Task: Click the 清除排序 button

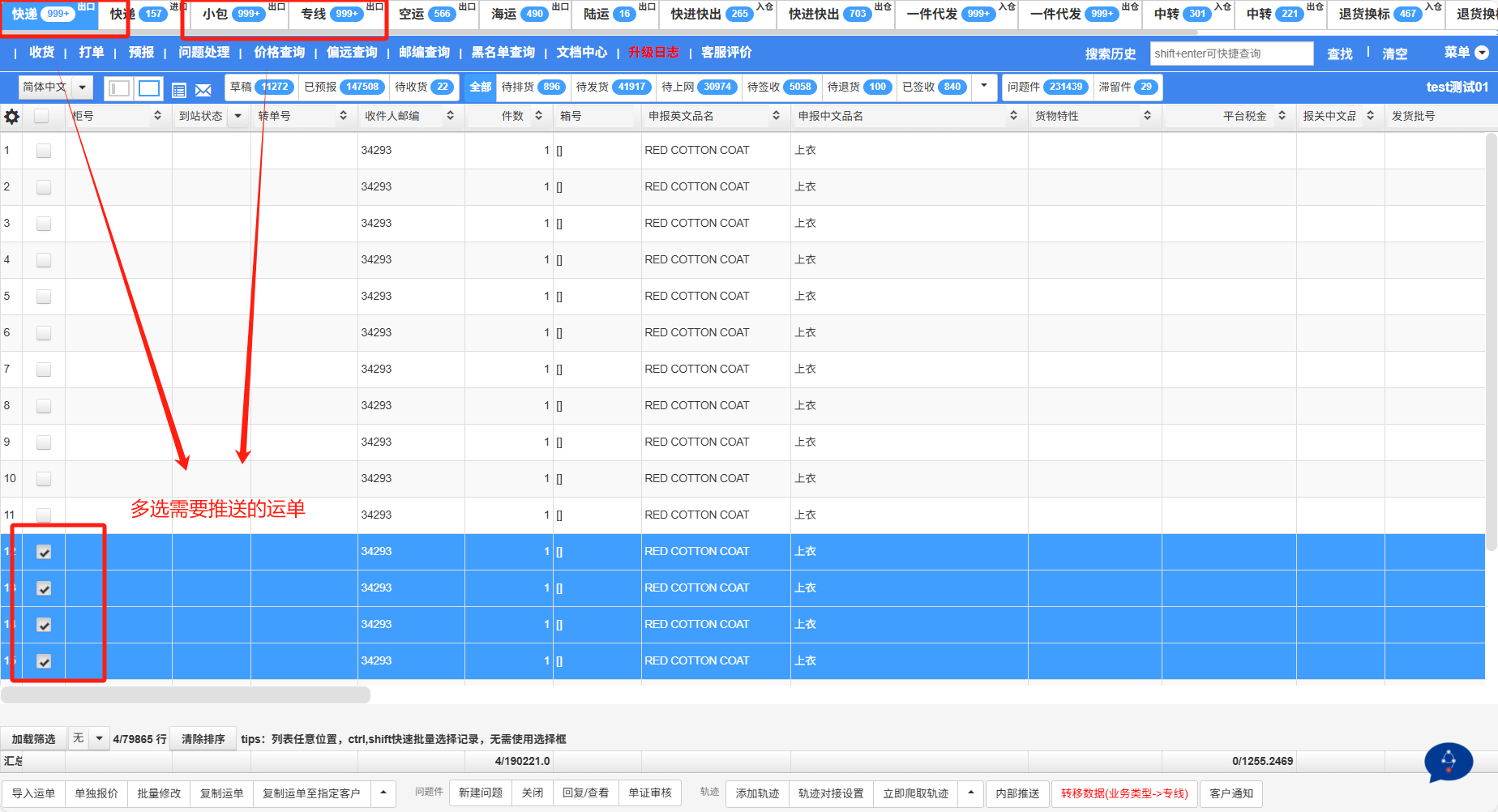Action: click(x=203, y=739)
